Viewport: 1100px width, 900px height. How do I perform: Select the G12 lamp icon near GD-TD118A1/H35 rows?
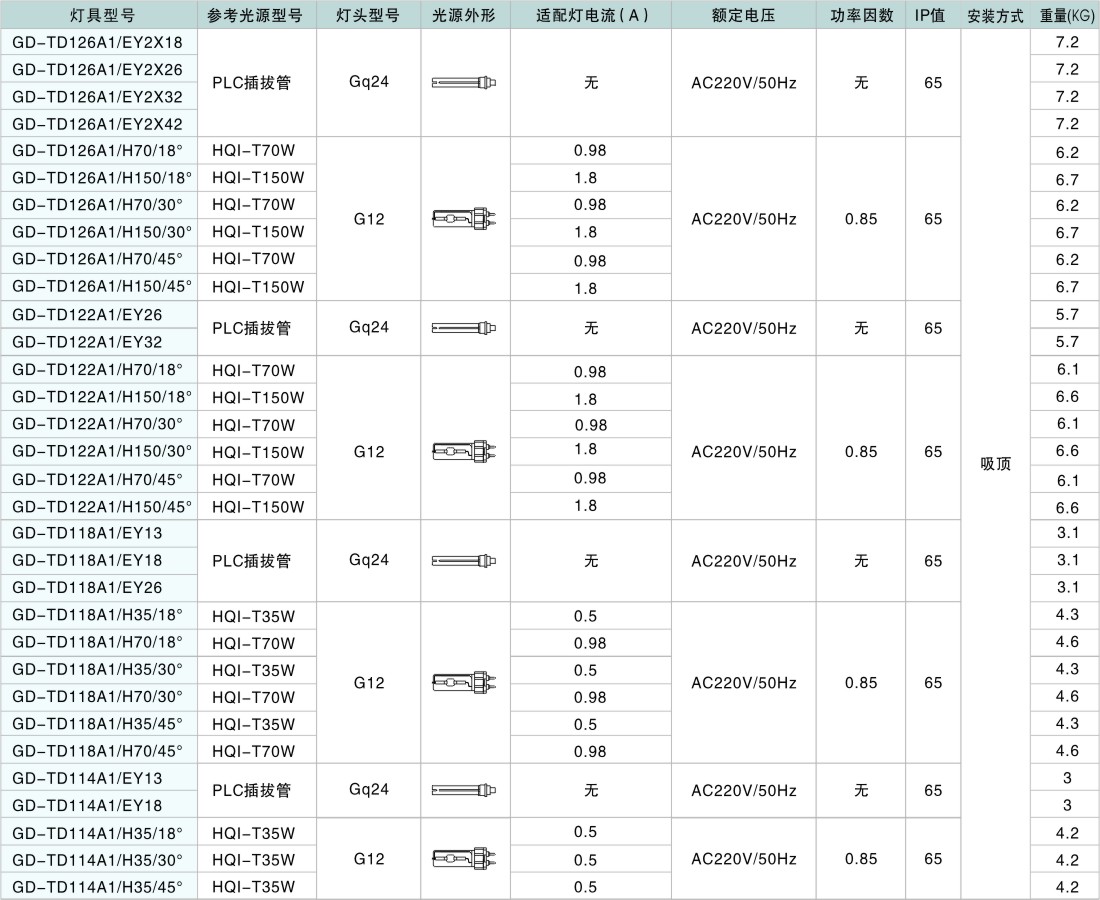[465, 683]
